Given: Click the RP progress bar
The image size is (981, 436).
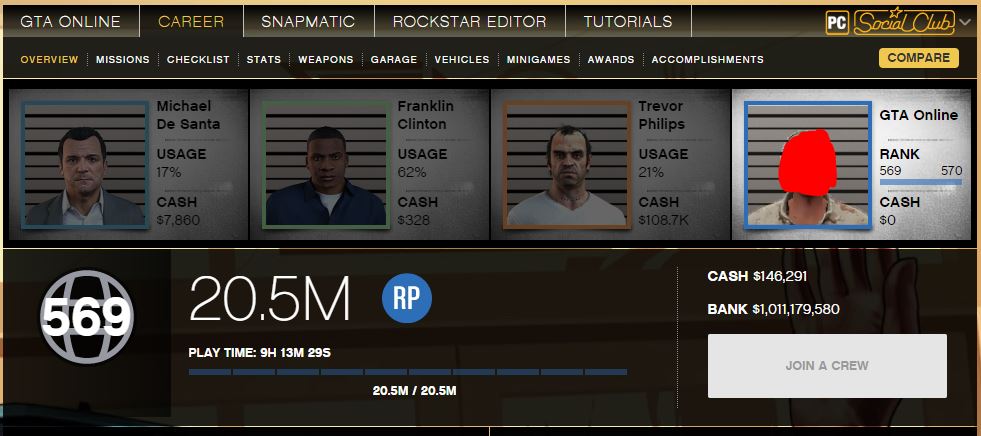Looking at the screenshot, I should tap(408, 372).
